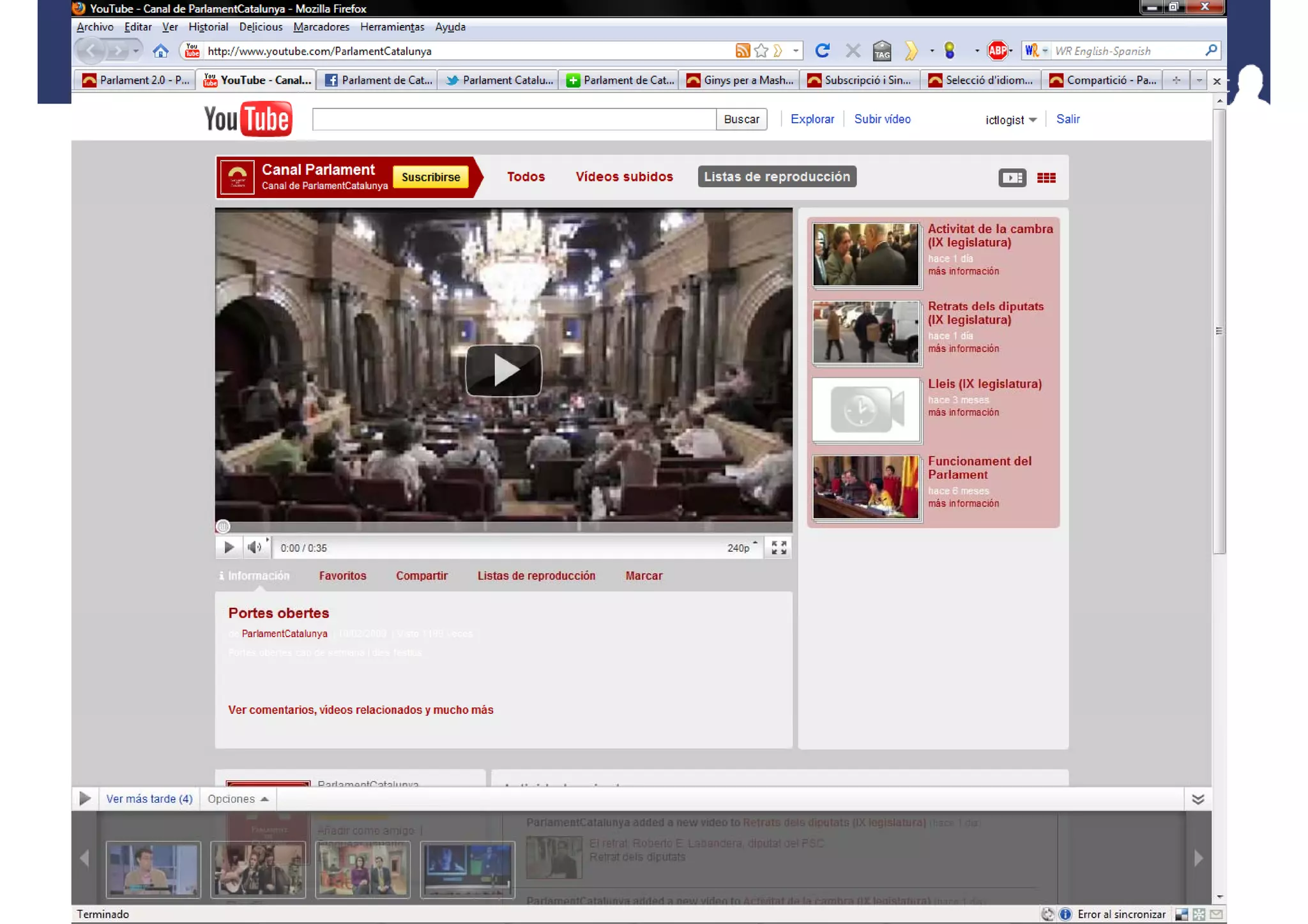Open the Historial menu
The height and width of the screenshot is (924, 1308).
[208, 27]
